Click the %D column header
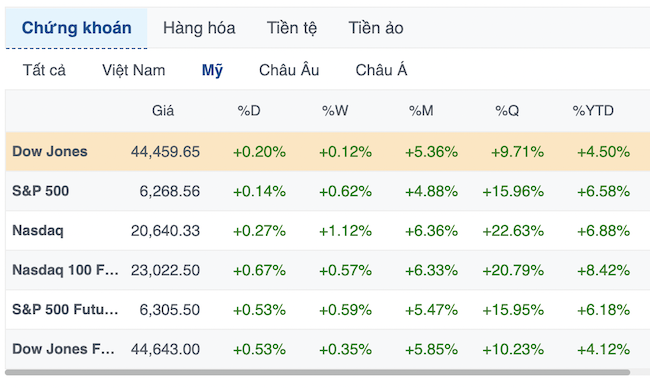Screen dimensions: 650x388 point(249,111)
